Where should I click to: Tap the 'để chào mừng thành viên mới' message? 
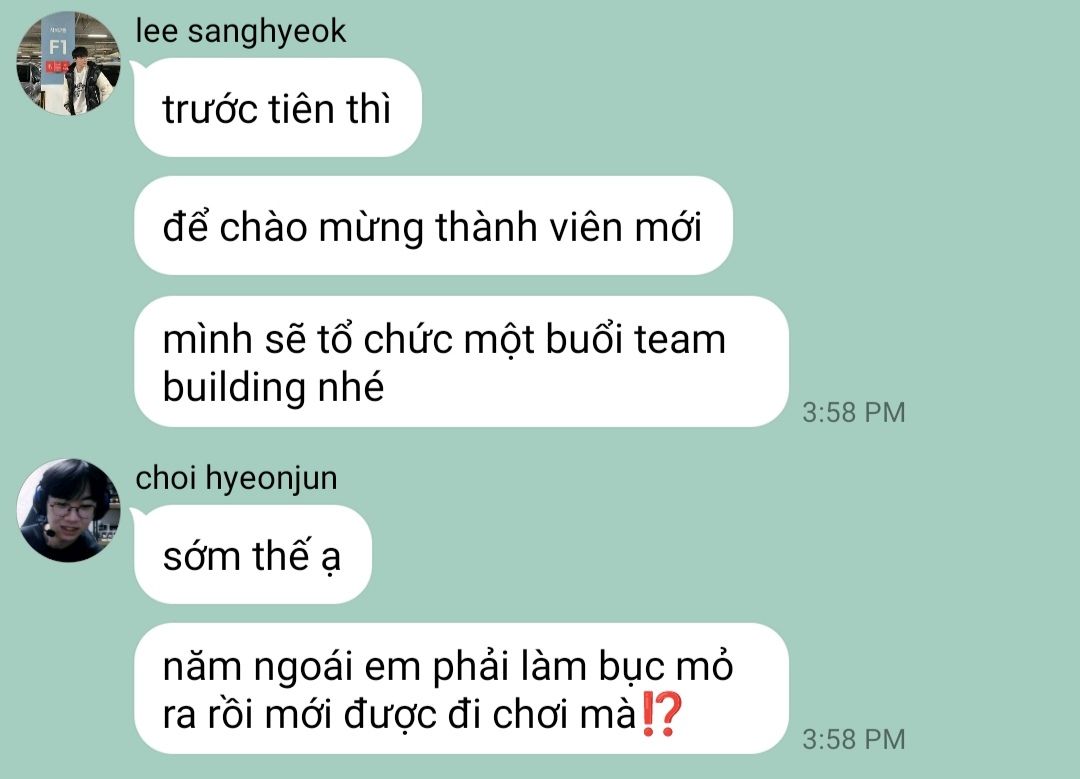433,226
